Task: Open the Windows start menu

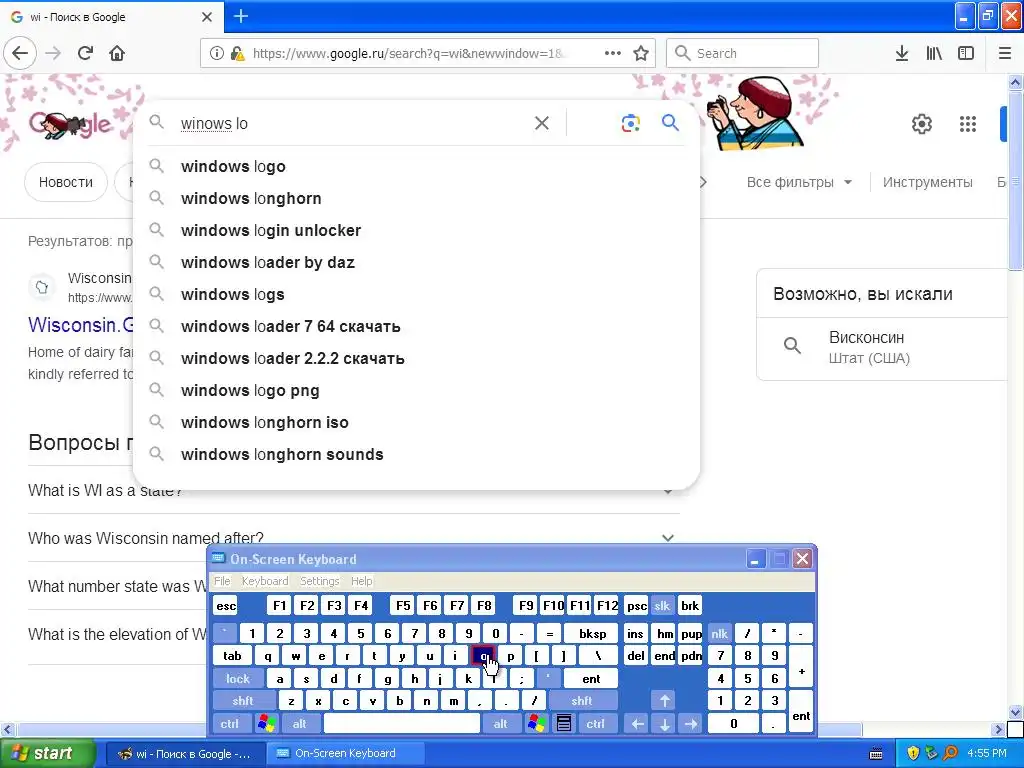Action: coord(46,754)
